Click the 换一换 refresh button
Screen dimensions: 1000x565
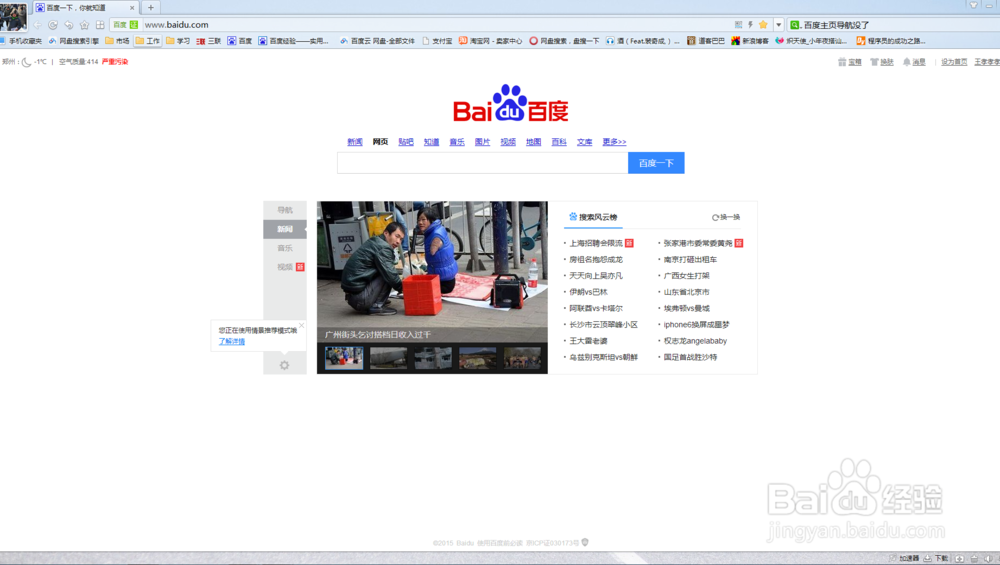[x=726, y=217]
